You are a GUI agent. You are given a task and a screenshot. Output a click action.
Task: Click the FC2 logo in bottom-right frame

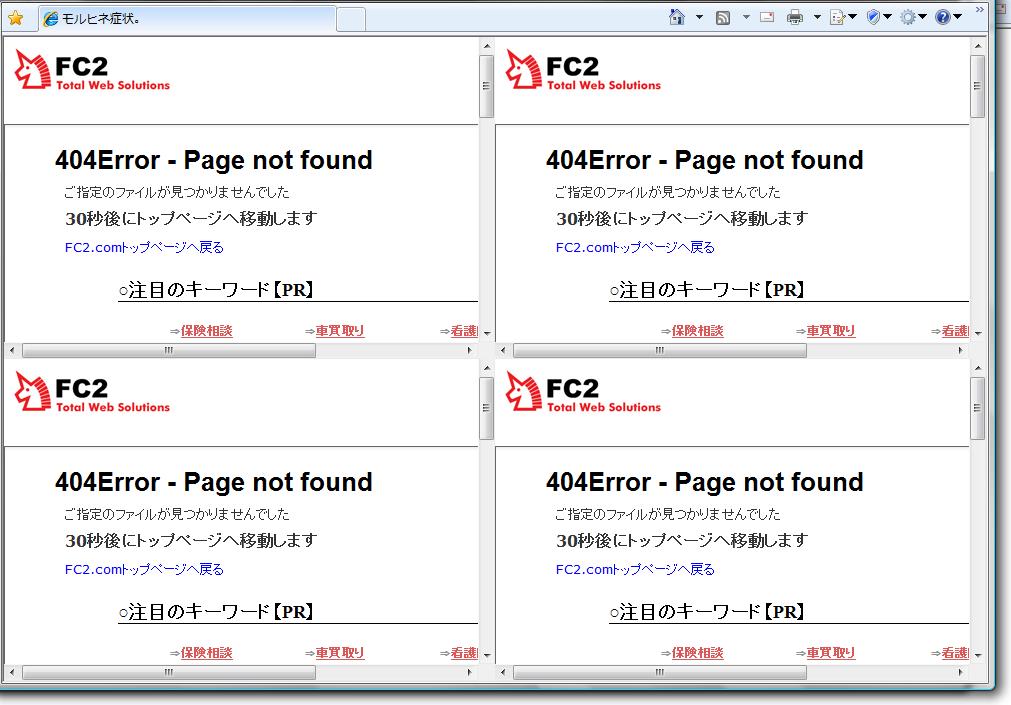coord(584,392)
